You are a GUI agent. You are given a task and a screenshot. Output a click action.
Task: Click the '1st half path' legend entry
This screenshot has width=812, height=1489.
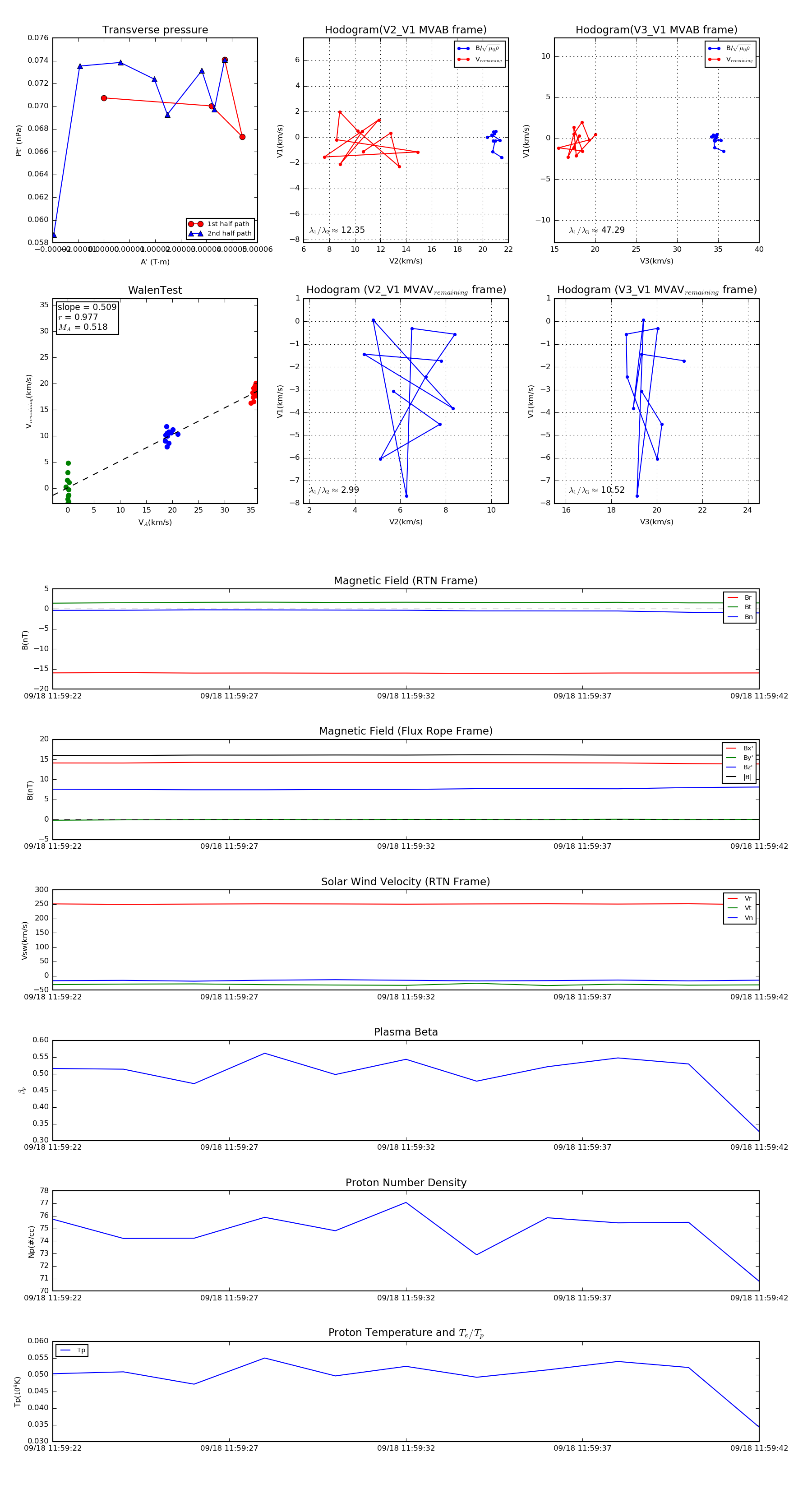[x=220, y=224]
